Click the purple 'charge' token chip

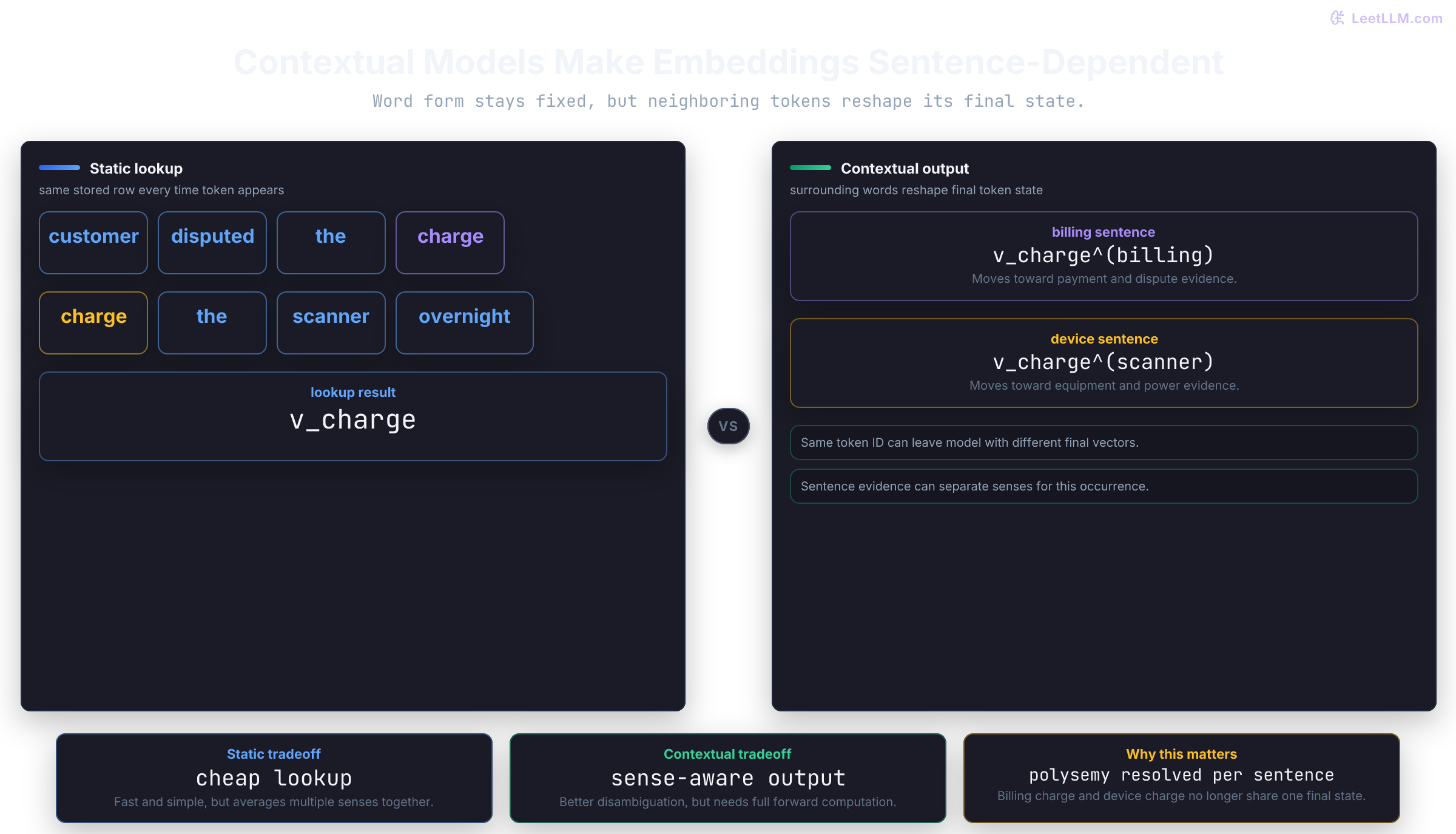pyautogui.click(x=450, y=242)
